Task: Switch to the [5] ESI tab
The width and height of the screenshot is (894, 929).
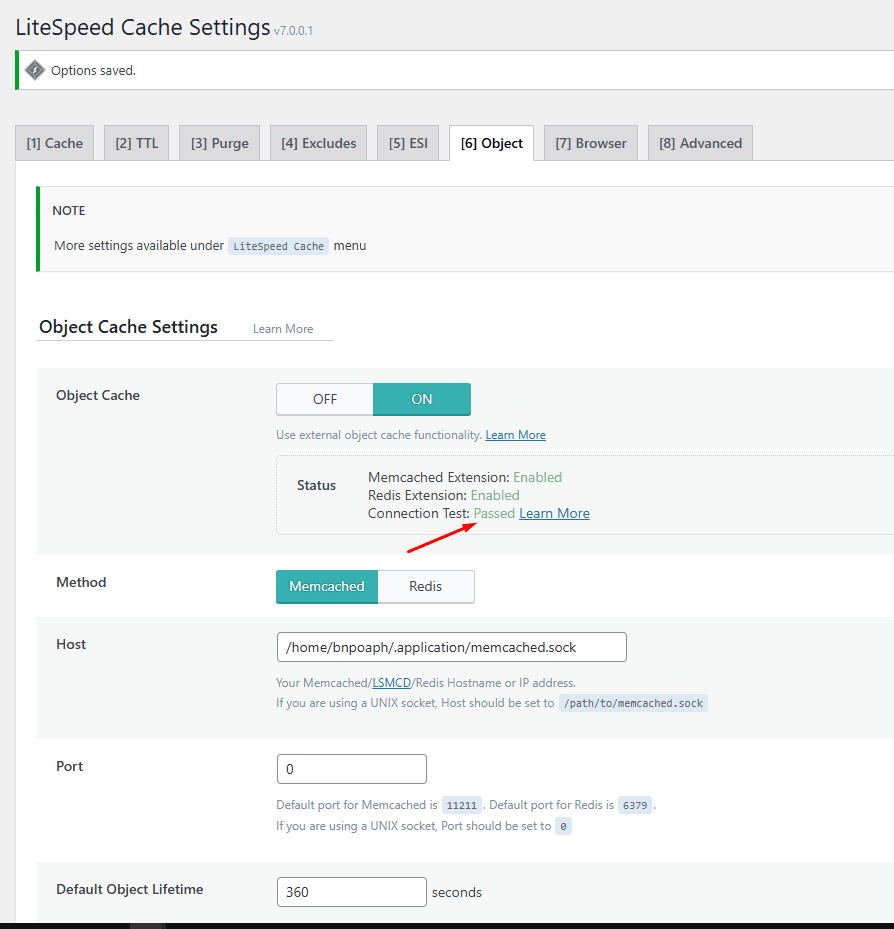Action: (408, 143)
